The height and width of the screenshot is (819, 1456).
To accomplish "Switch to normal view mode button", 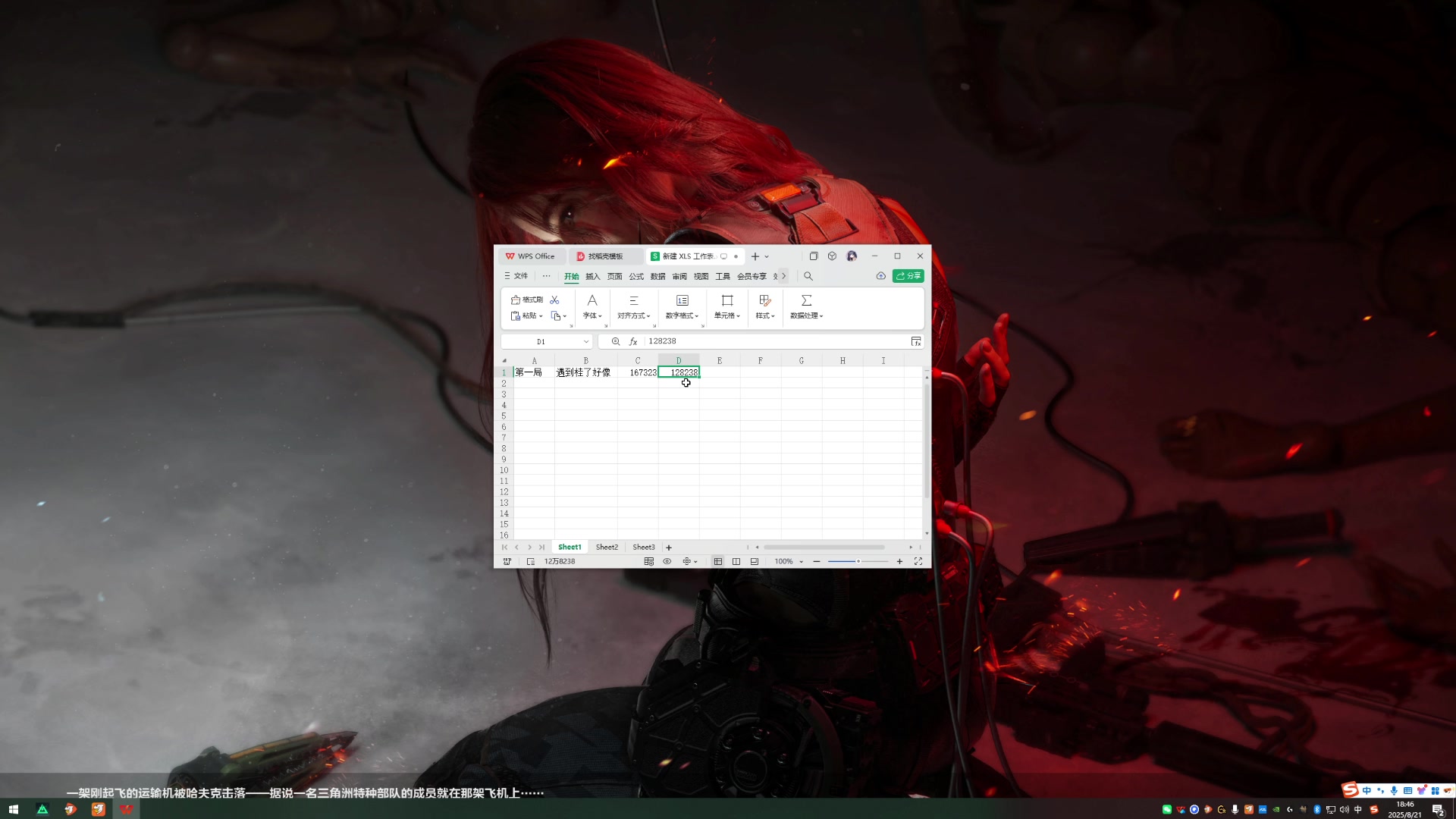I will pos(717,561).
